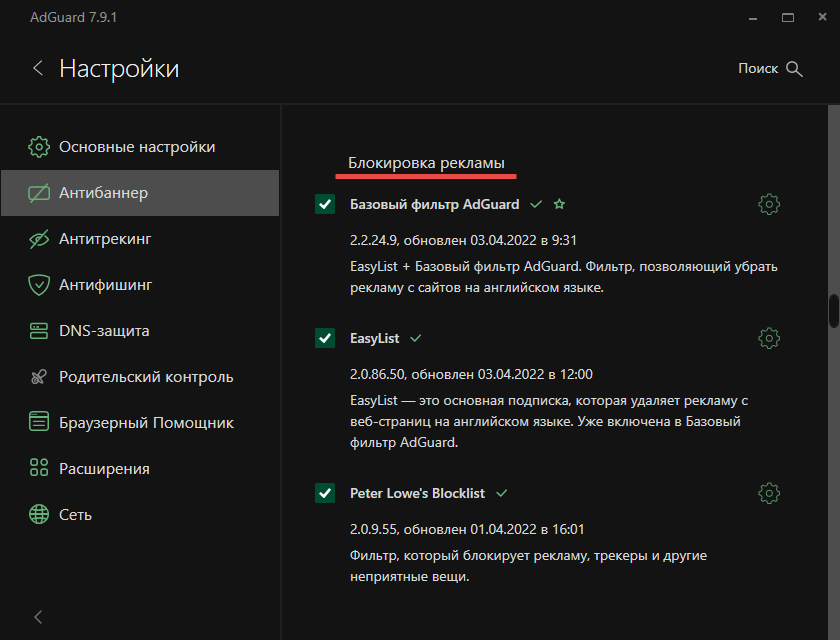Open gear settings for Peter Lowe's Blocklist

pos(769,493)
